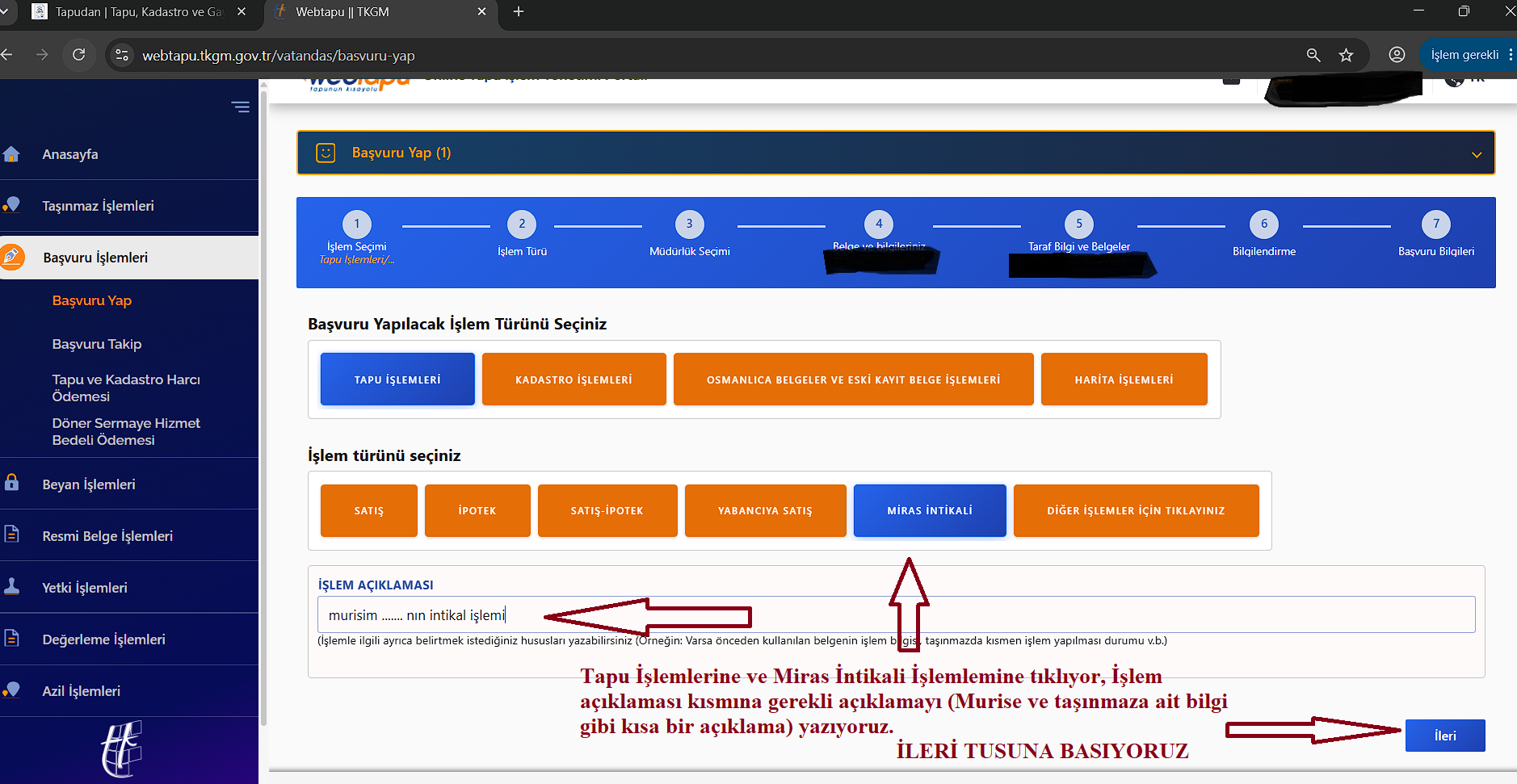Choose the SATIŞ transaction type
1517x784 pixels.
(x=368, y=510)
